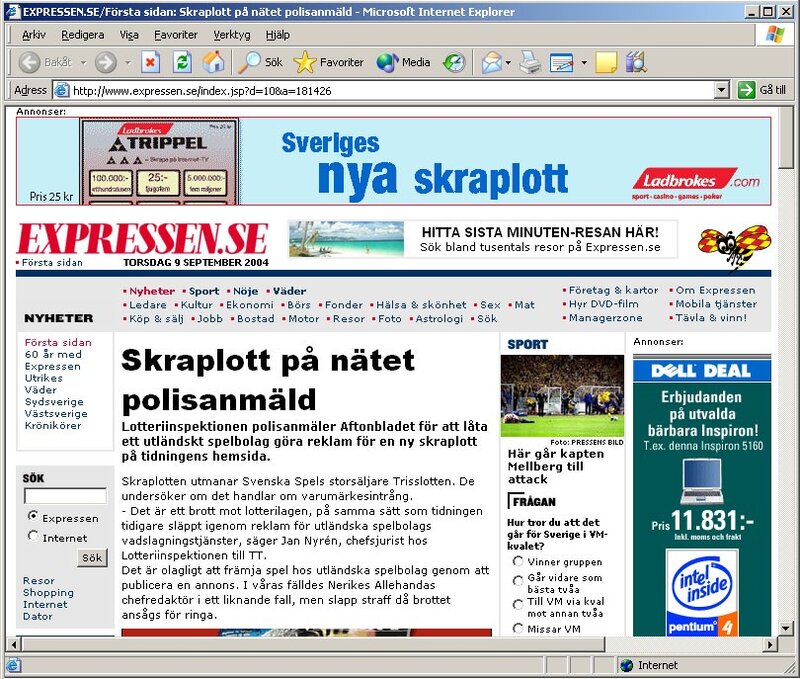The image size is (800, 679).
Task: Select the Expressen search radio button
Action: pyautogui.click(x=33, y=516)
